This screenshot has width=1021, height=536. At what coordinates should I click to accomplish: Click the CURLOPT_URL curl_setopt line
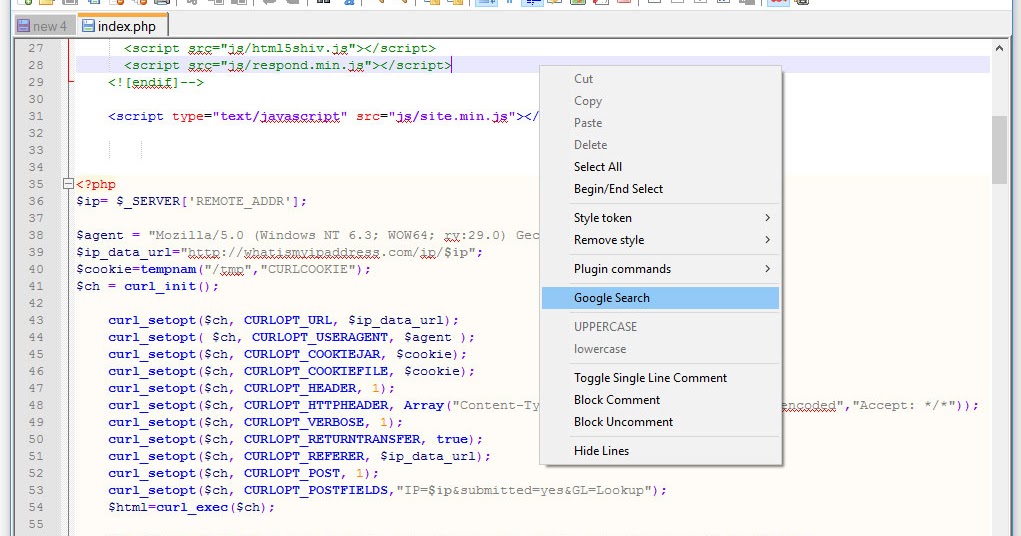pos(283,320)
